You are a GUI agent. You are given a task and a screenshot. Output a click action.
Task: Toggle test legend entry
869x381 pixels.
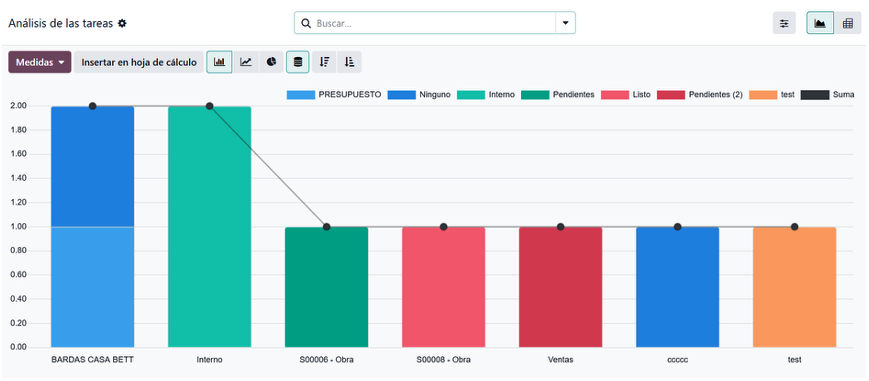tap(771, 95)
